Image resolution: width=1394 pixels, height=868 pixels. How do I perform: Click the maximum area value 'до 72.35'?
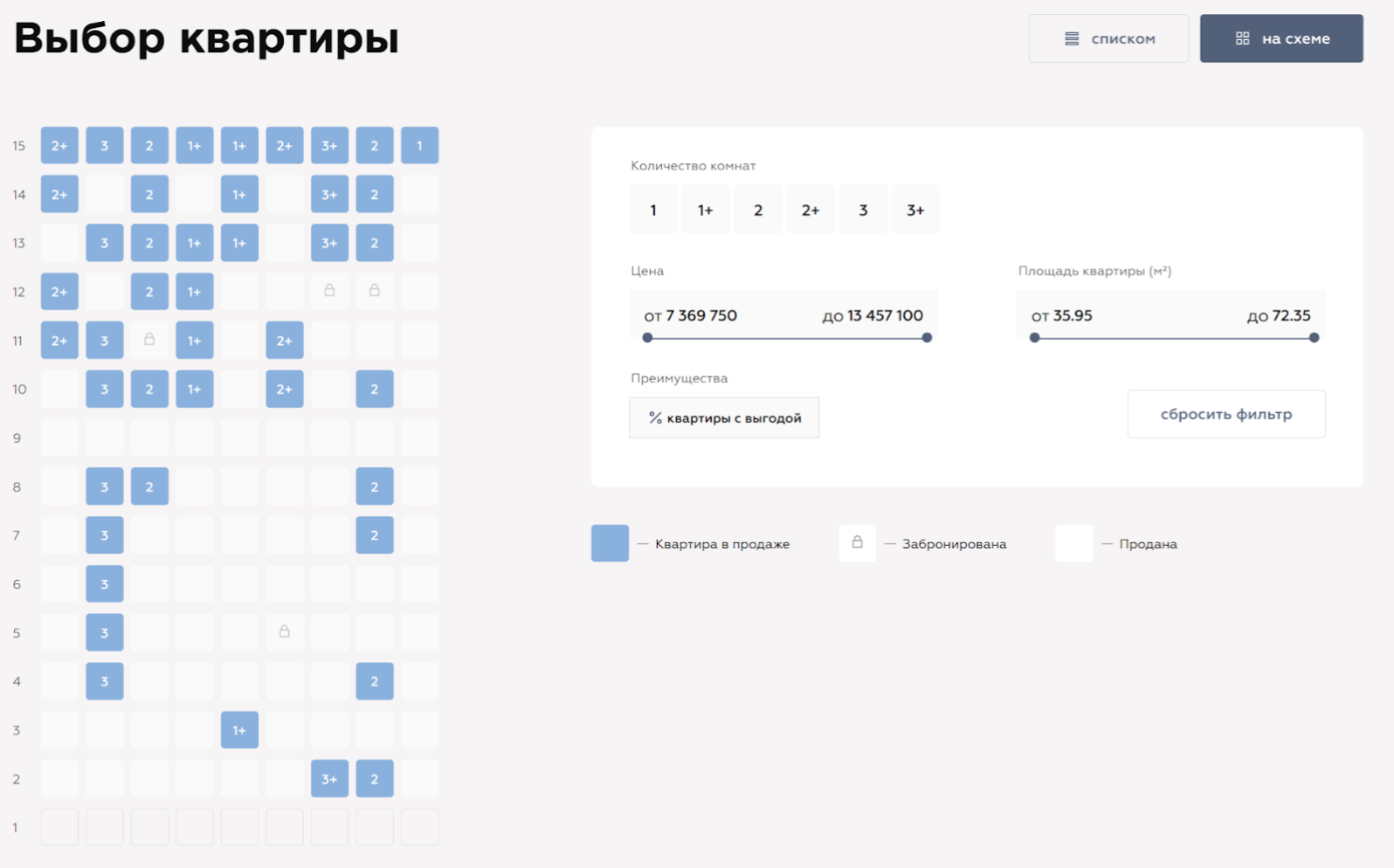1278,315
